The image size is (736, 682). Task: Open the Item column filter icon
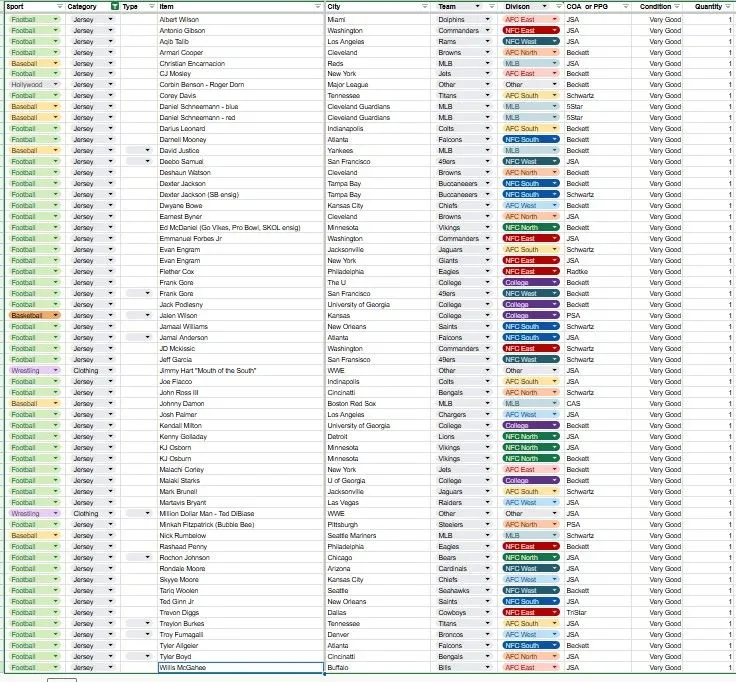pyautogui.click(x=318, y=7)
